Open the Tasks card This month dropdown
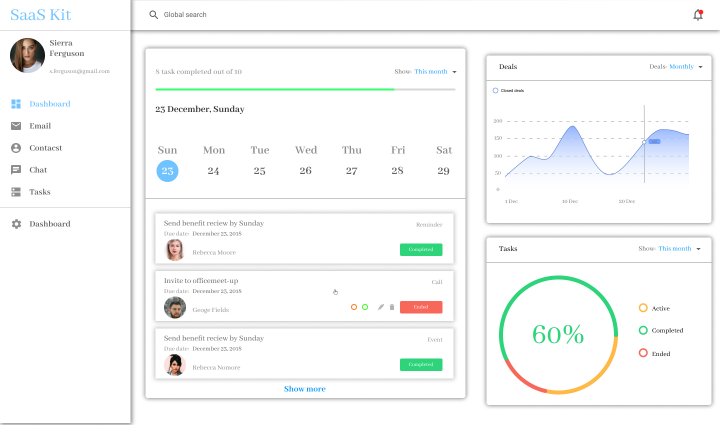Viewport: 720px width, 425px height. (680, 248)
